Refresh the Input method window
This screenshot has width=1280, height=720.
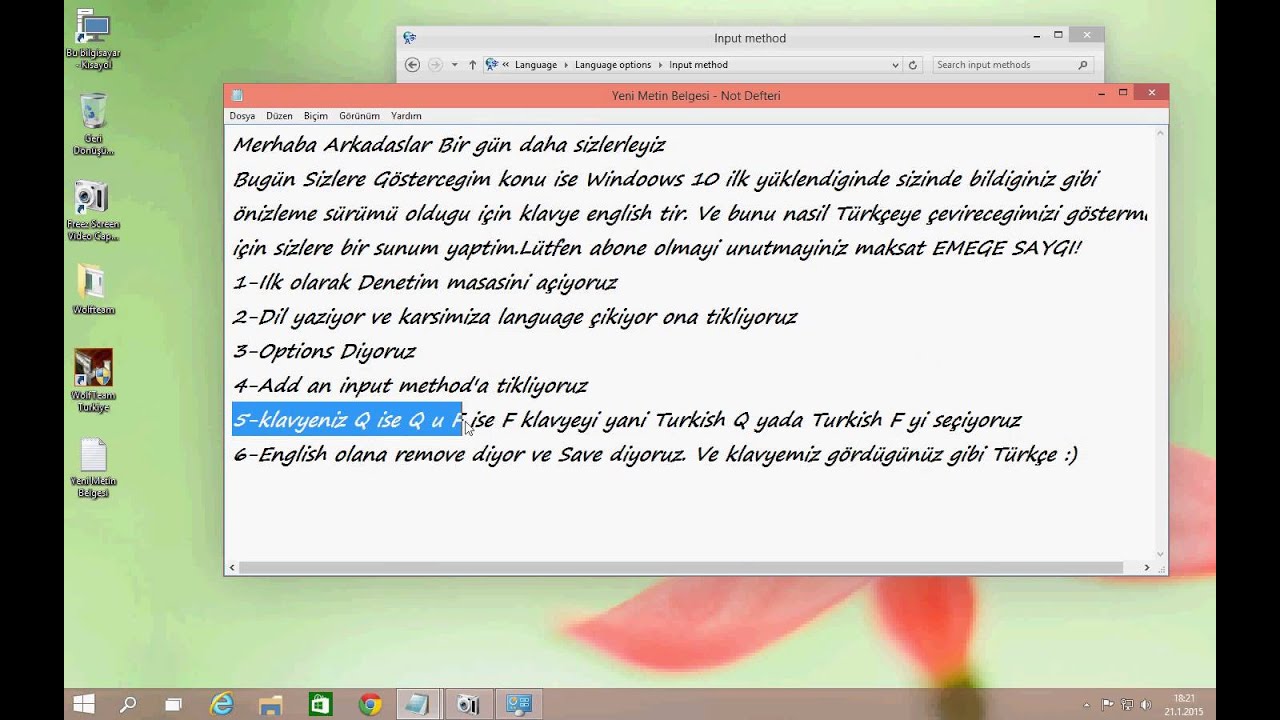912,65
